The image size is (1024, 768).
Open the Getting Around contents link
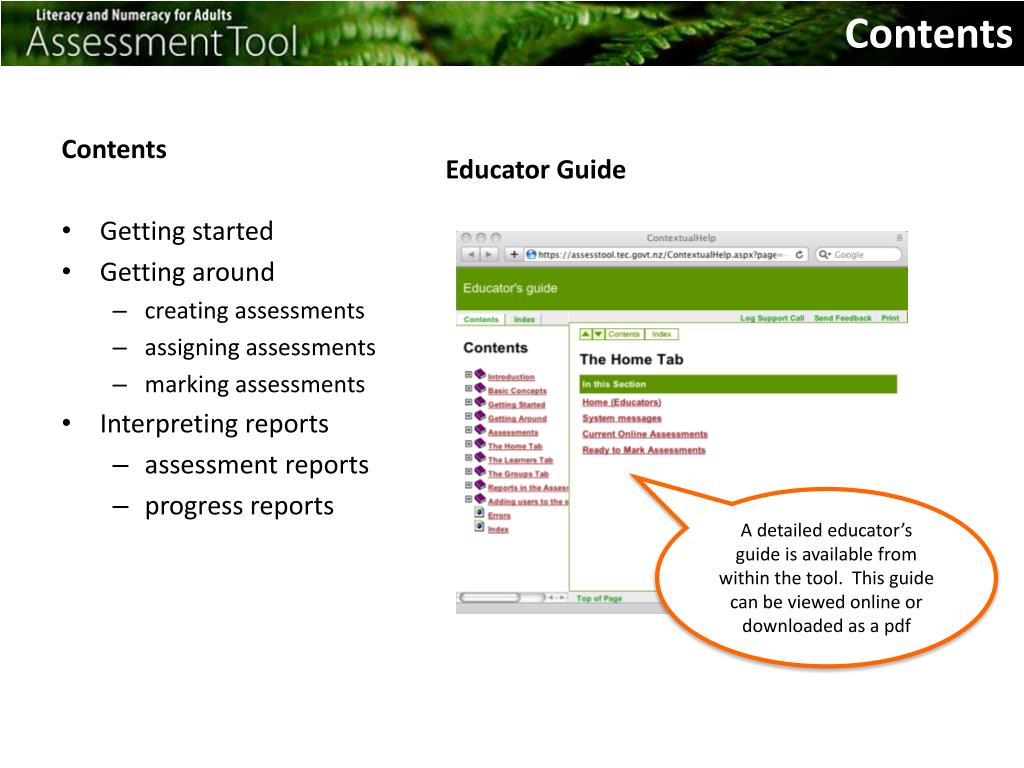coord(517,419)
